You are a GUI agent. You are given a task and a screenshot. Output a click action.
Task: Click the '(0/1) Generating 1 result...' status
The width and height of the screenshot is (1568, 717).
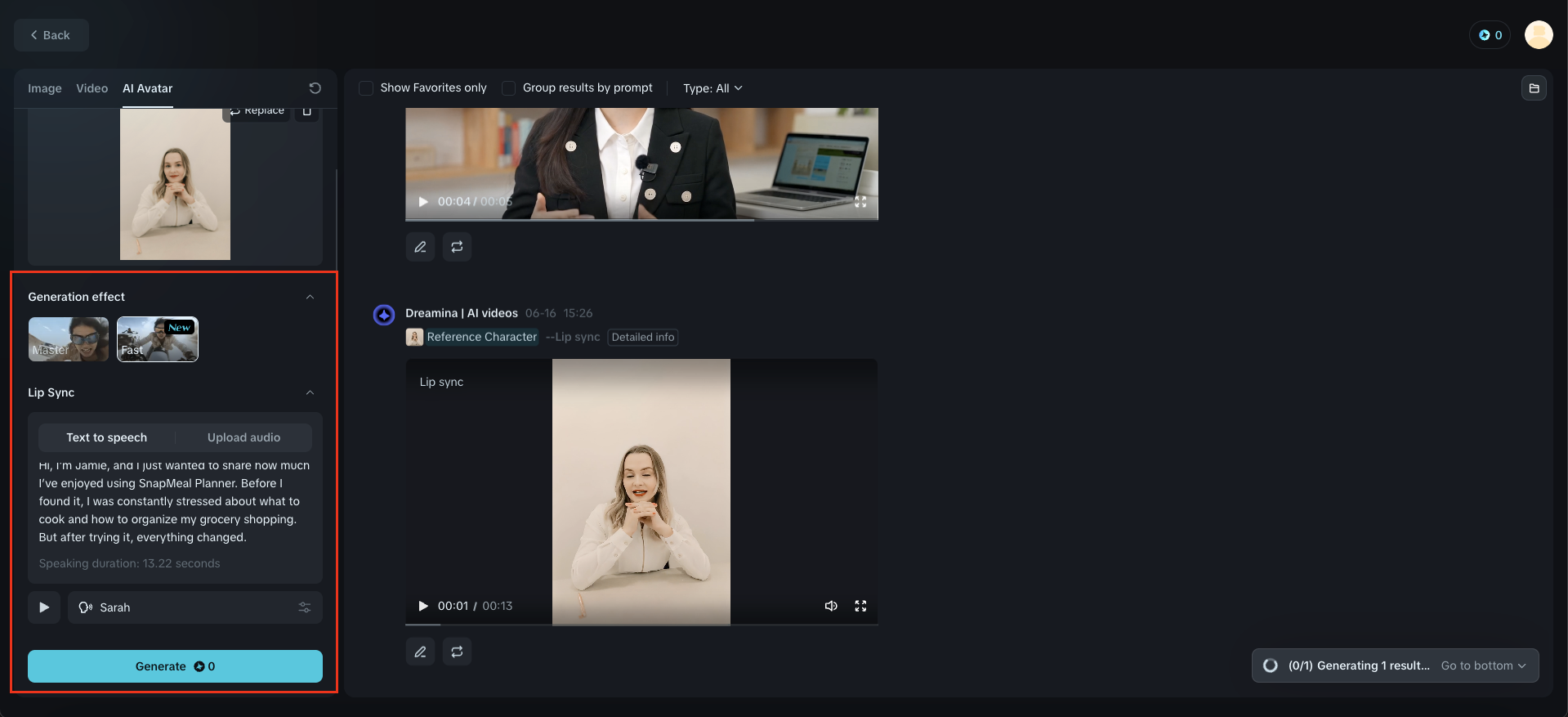coord(1359,665)
